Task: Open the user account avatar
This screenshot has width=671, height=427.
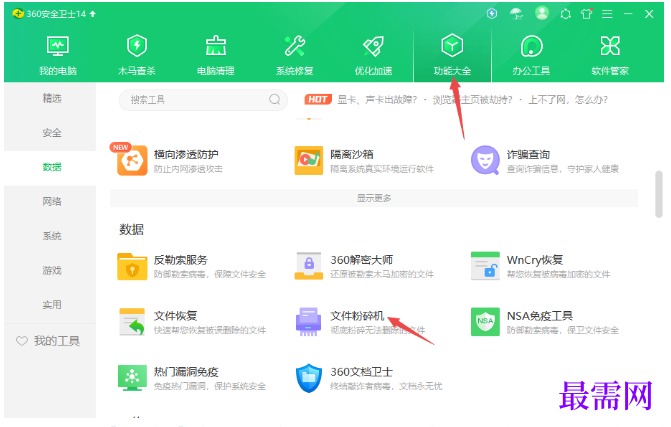Action: [x=542, y=13]
